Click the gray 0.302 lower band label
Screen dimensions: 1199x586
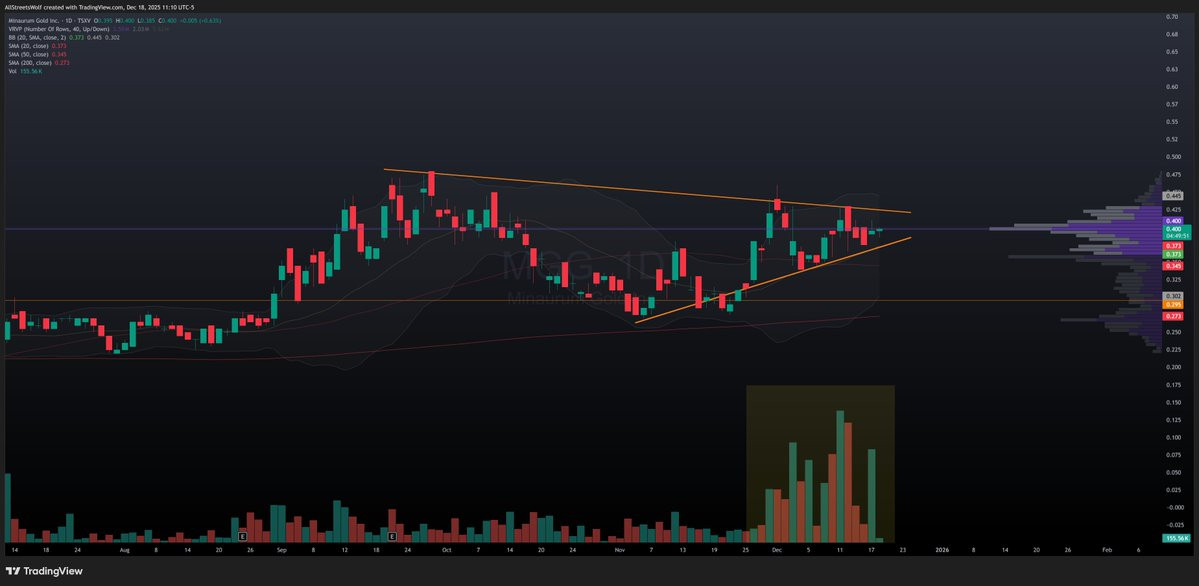click(x=1173, y=295)
